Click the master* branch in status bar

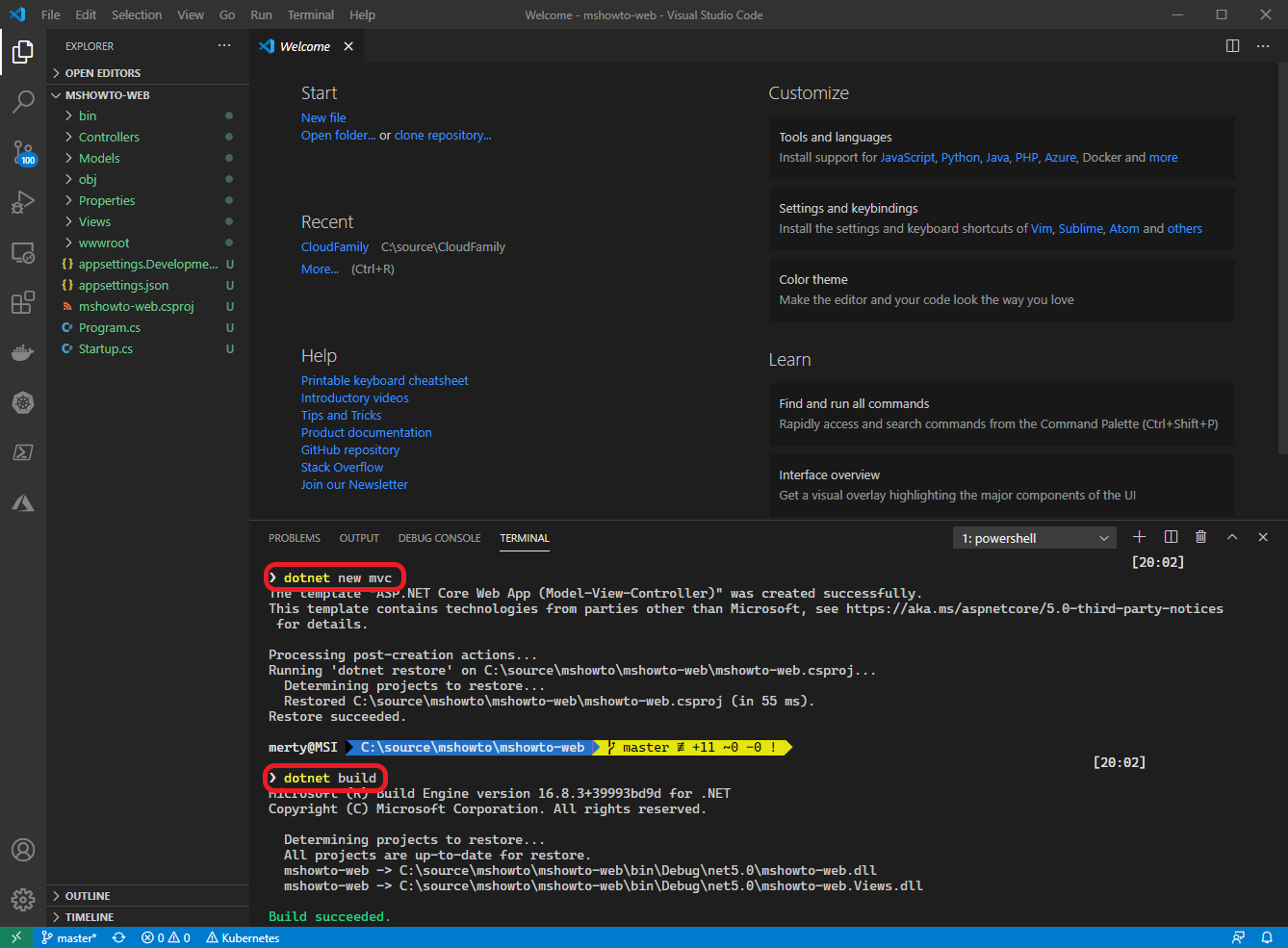pyautogui.click(x=68, y=937)
